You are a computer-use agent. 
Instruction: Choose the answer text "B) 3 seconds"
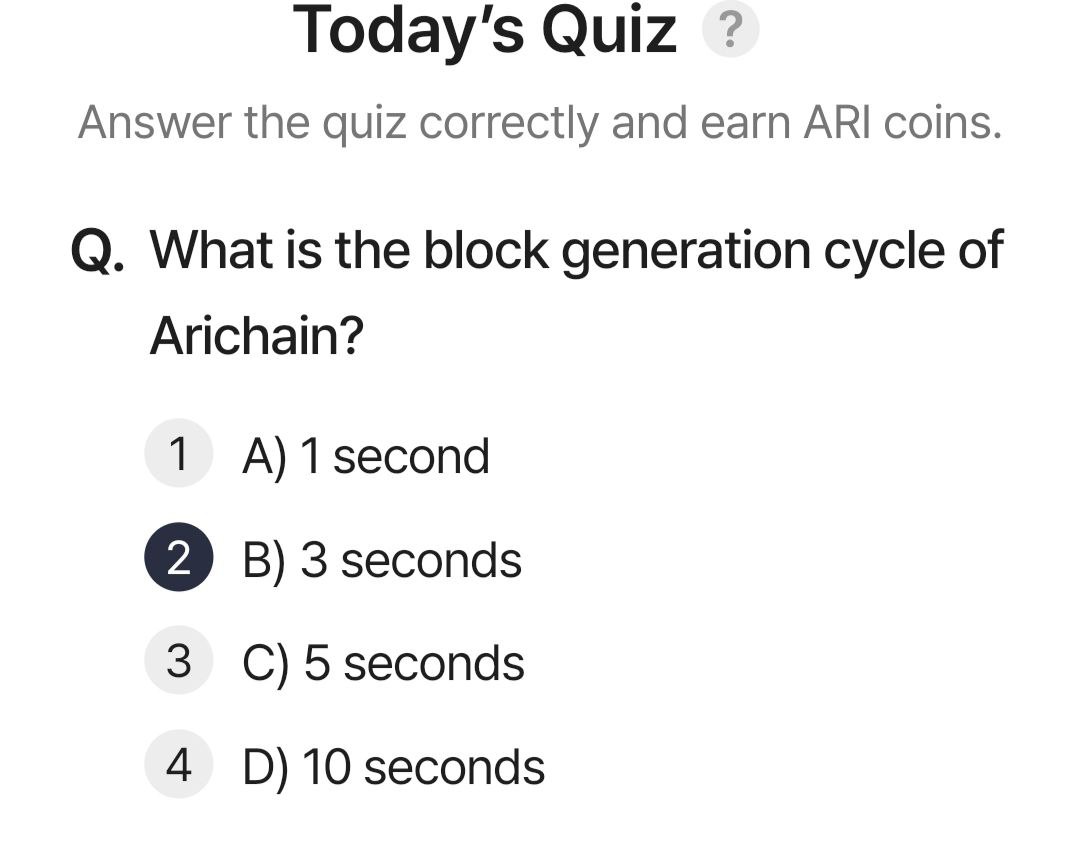click(382, 561)
